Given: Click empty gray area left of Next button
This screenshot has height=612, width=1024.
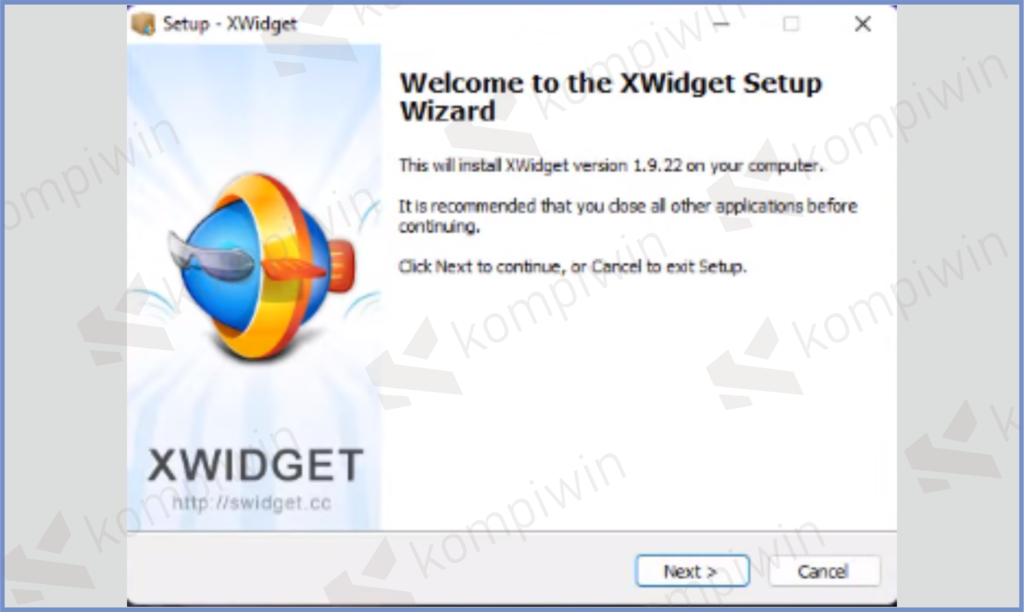Looking at the screenshot, I should [x=379, y=570].
